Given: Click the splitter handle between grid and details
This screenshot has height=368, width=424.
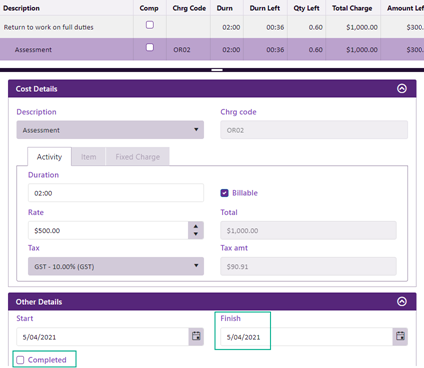Looking at the screenshot, I should pyautogui.click(x=217, y=70).
